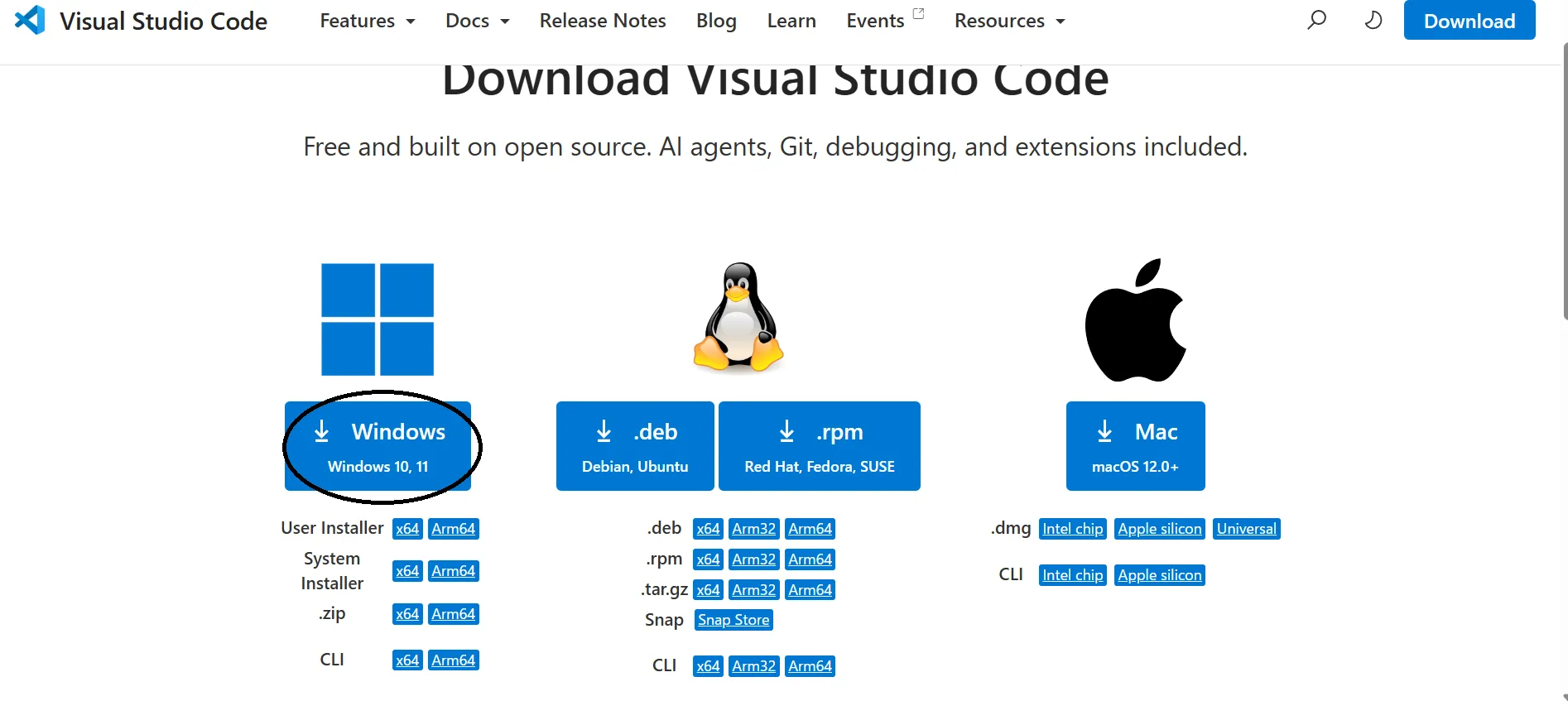Open the Learn page

pos(791,21)
